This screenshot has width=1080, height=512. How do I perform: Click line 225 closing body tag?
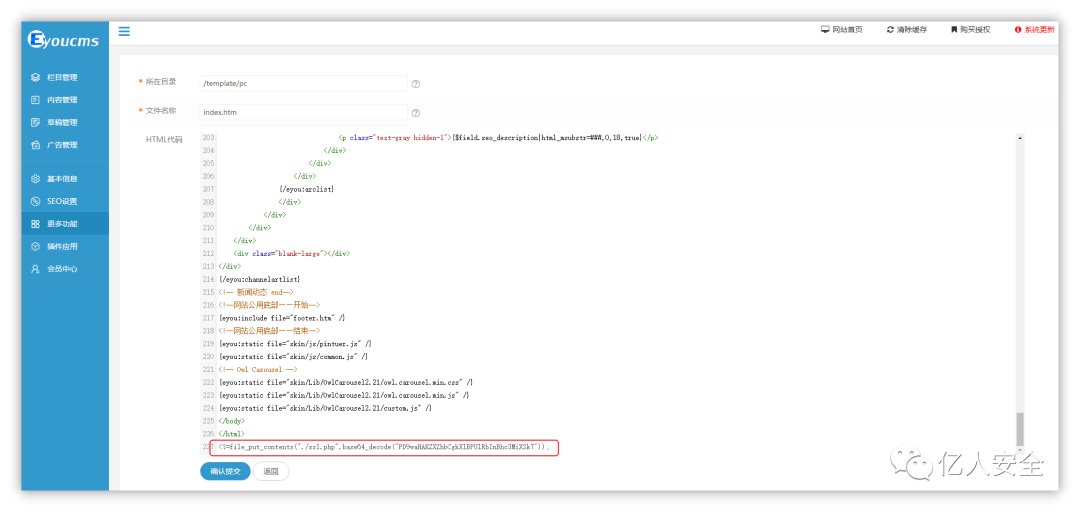(231, 420)
